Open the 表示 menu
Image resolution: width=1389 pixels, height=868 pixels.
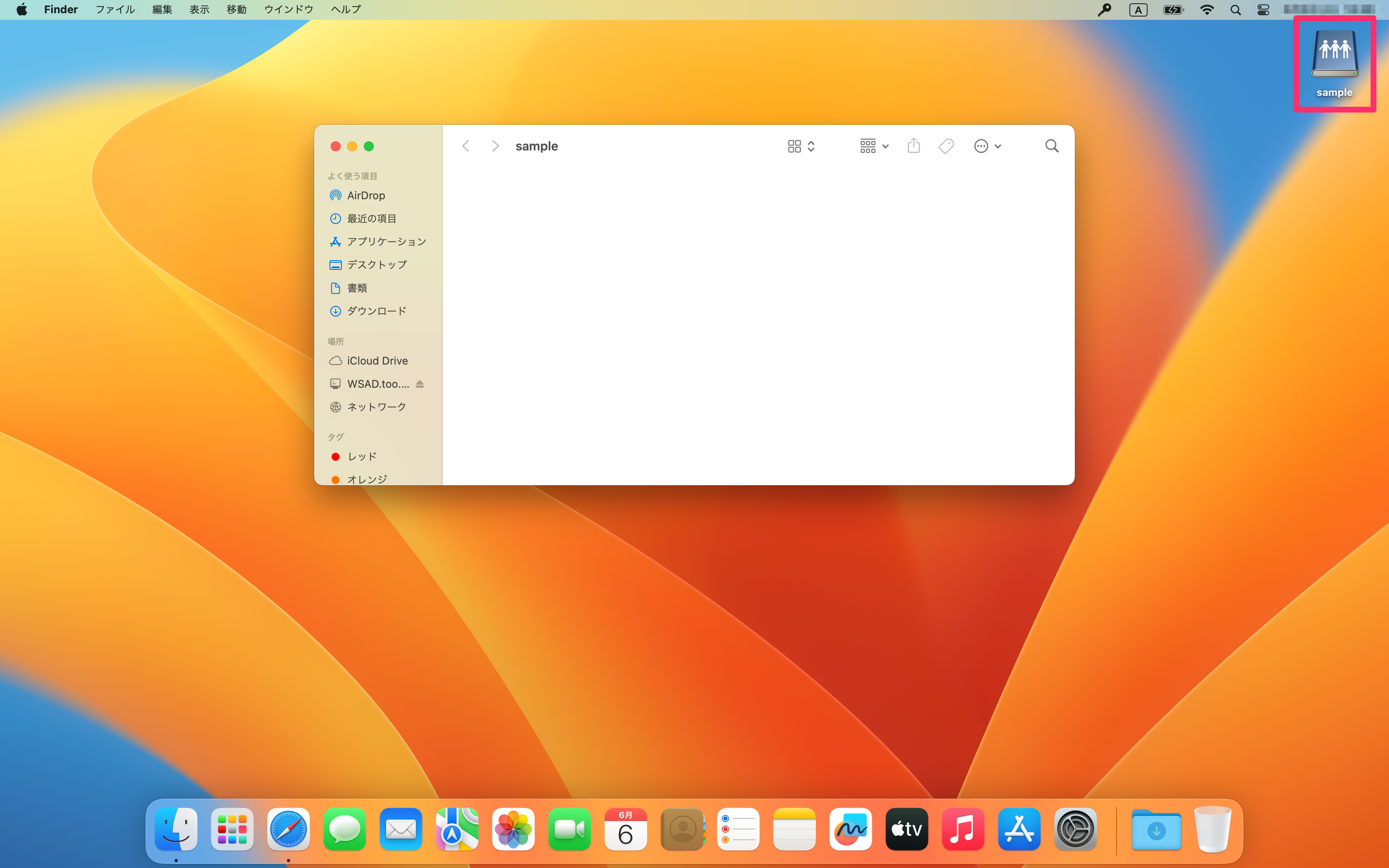(200, 10)
